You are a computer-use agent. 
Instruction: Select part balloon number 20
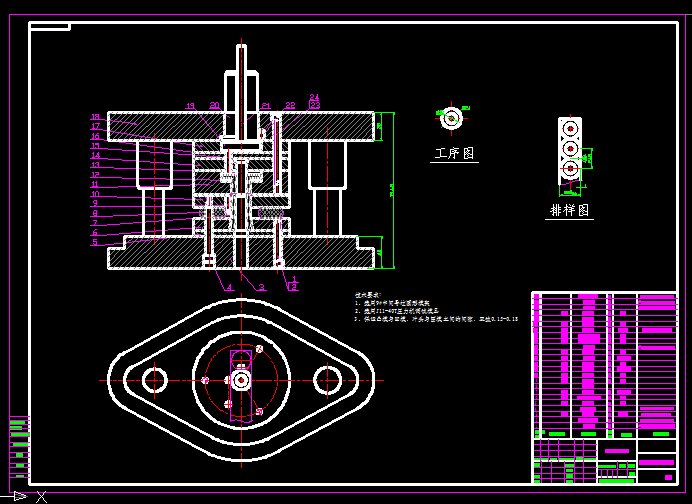[x=214, y=105]
